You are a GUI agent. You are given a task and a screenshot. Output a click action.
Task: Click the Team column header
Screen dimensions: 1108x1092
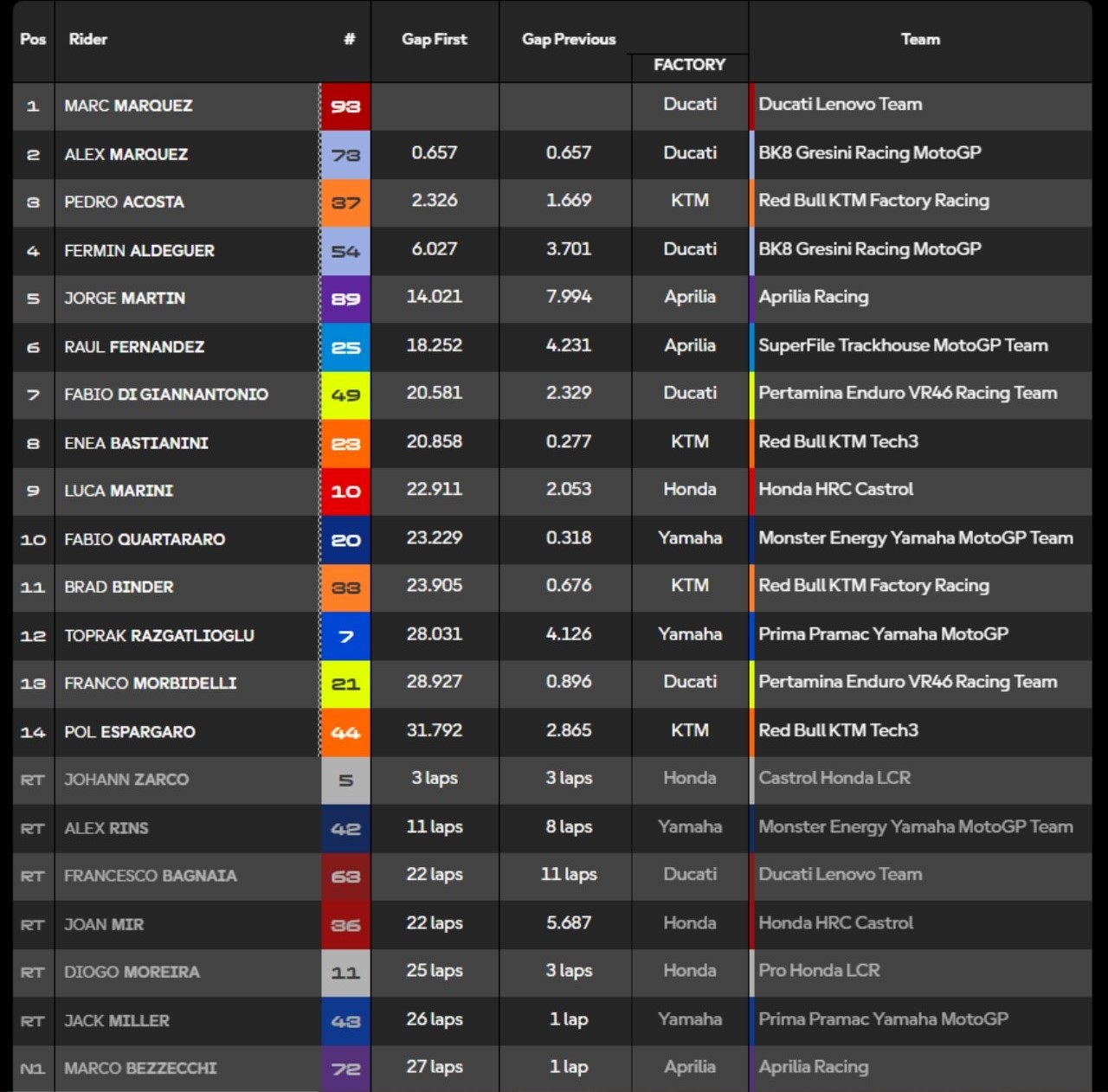(920, 39)
